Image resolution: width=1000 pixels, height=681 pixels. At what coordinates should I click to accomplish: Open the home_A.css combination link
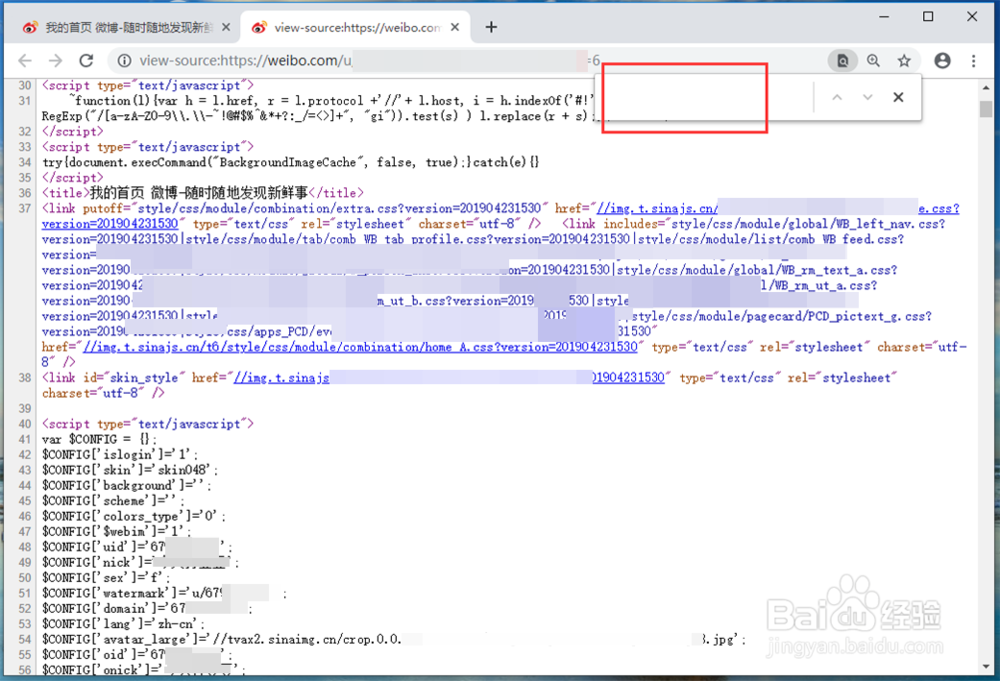(x=360, y=347)
